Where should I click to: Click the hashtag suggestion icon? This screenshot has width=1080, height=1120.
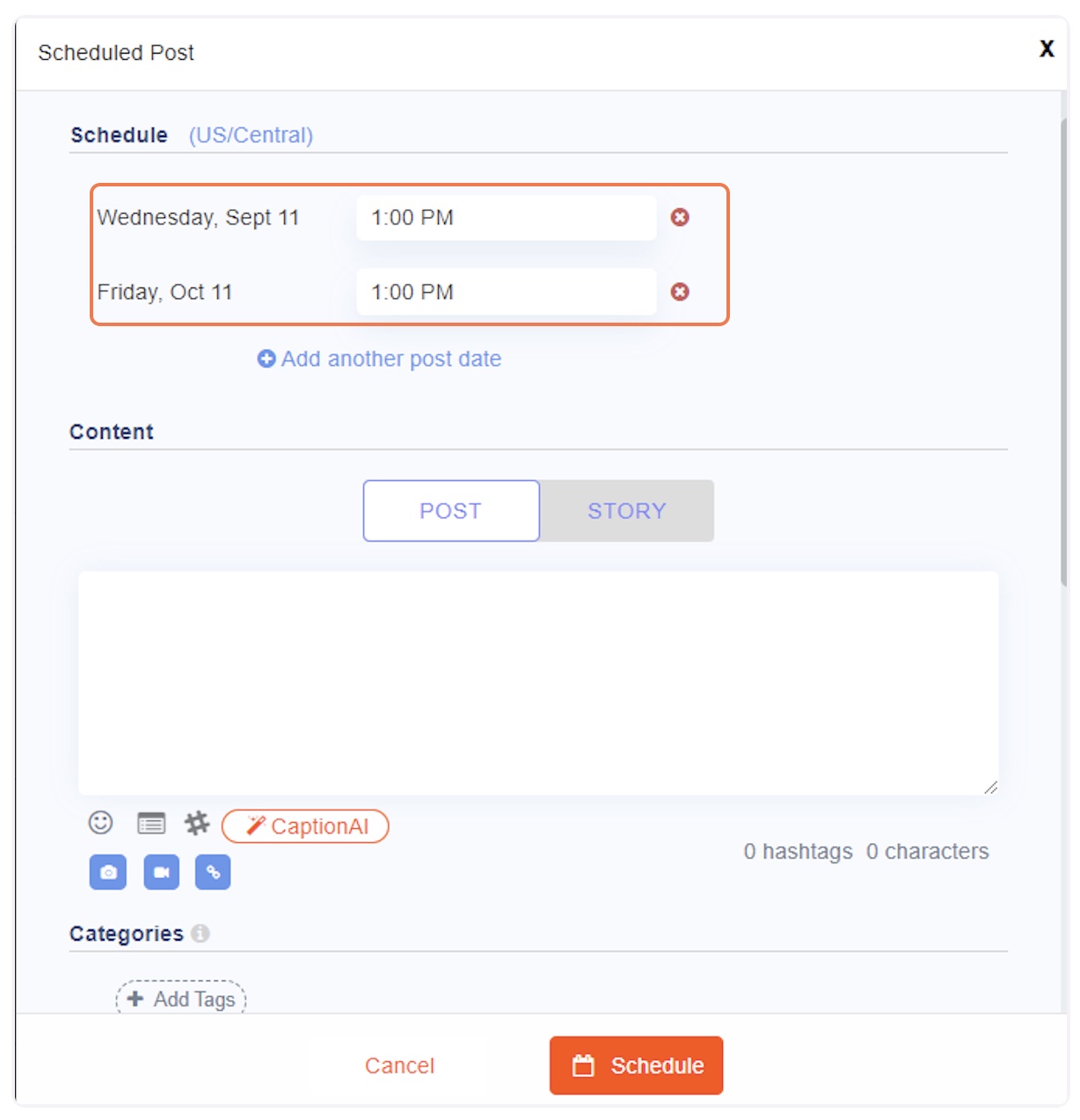(x=197, y=824)
